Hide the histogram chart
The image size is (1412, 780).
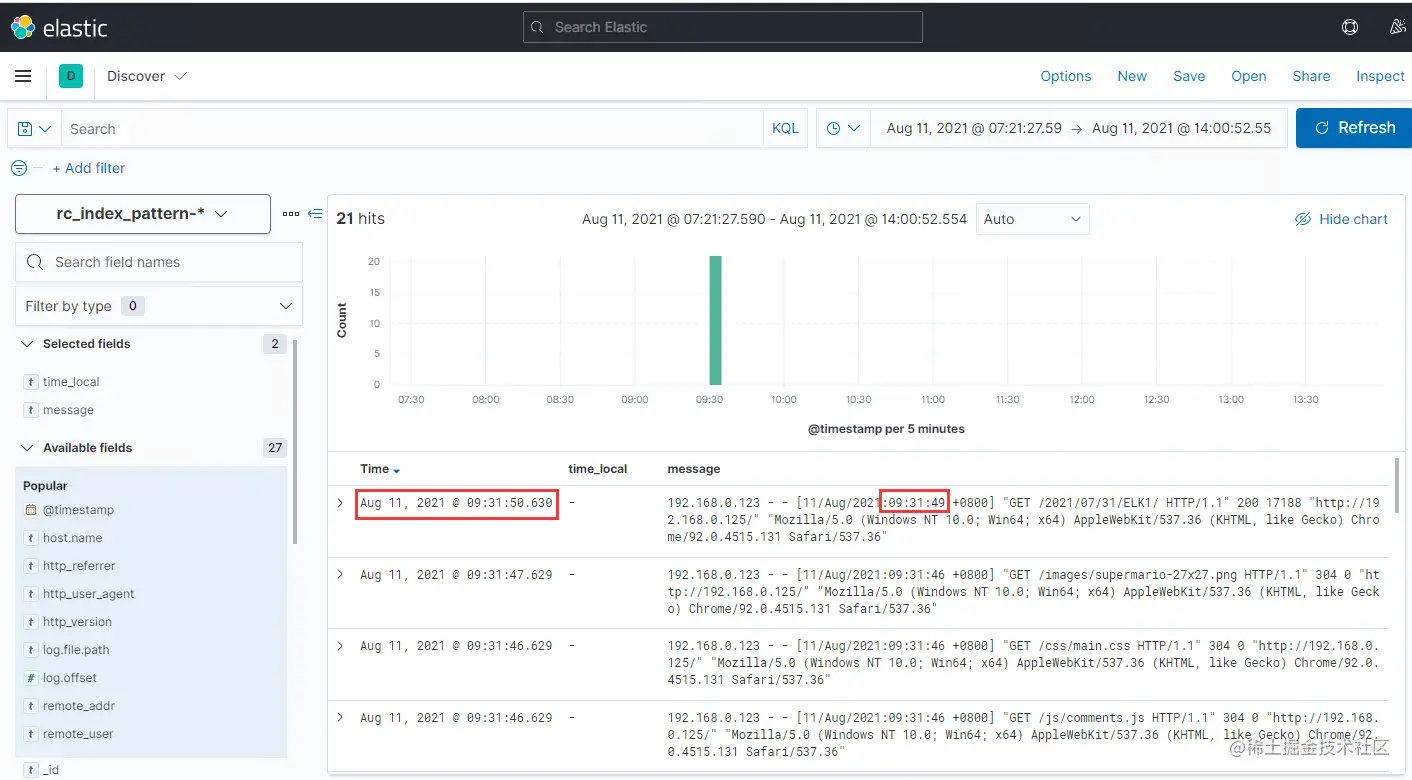pyautogui.click(x=1341, y=219)
